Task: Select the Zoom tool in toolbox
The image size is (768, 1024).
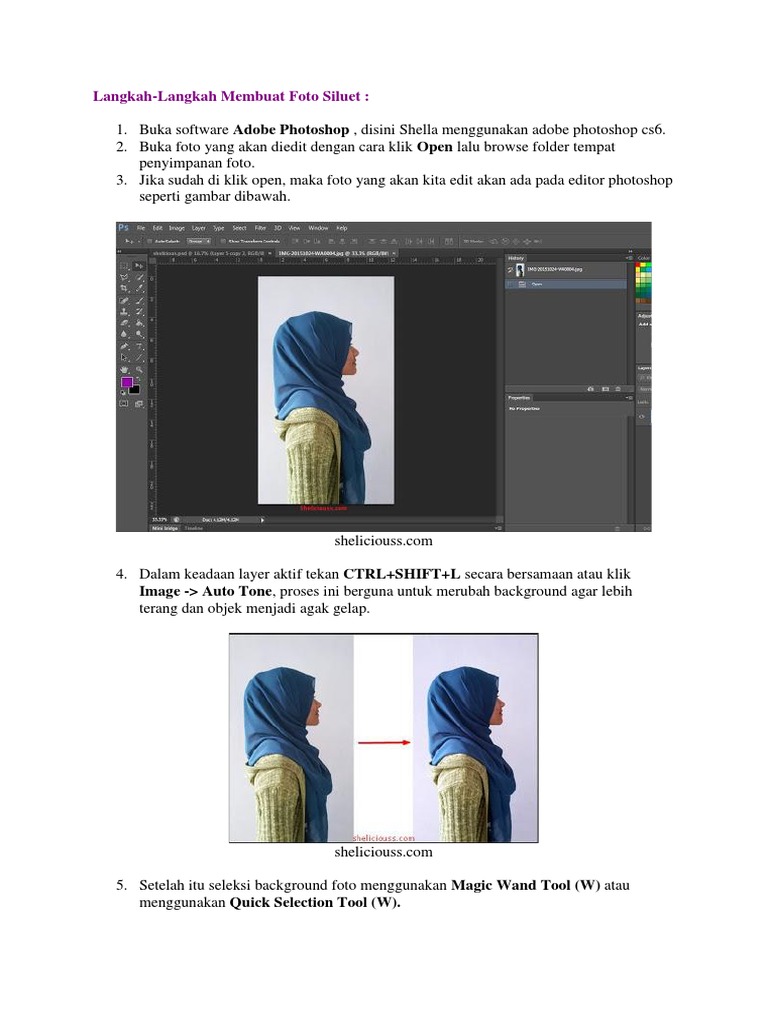Action: pos(140,370)
